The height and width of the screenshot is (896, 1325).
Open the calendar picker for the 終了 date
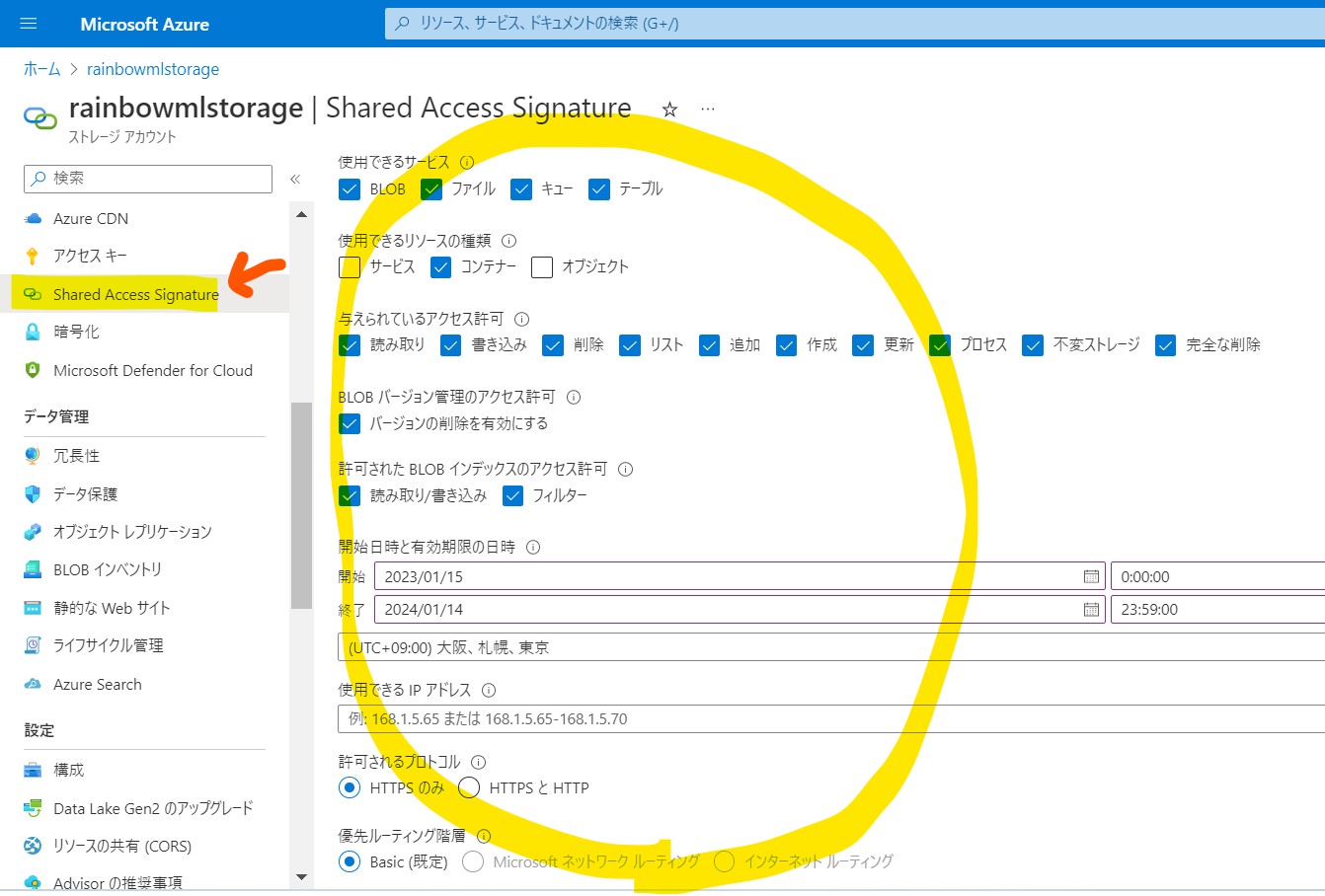(1091, 609)
